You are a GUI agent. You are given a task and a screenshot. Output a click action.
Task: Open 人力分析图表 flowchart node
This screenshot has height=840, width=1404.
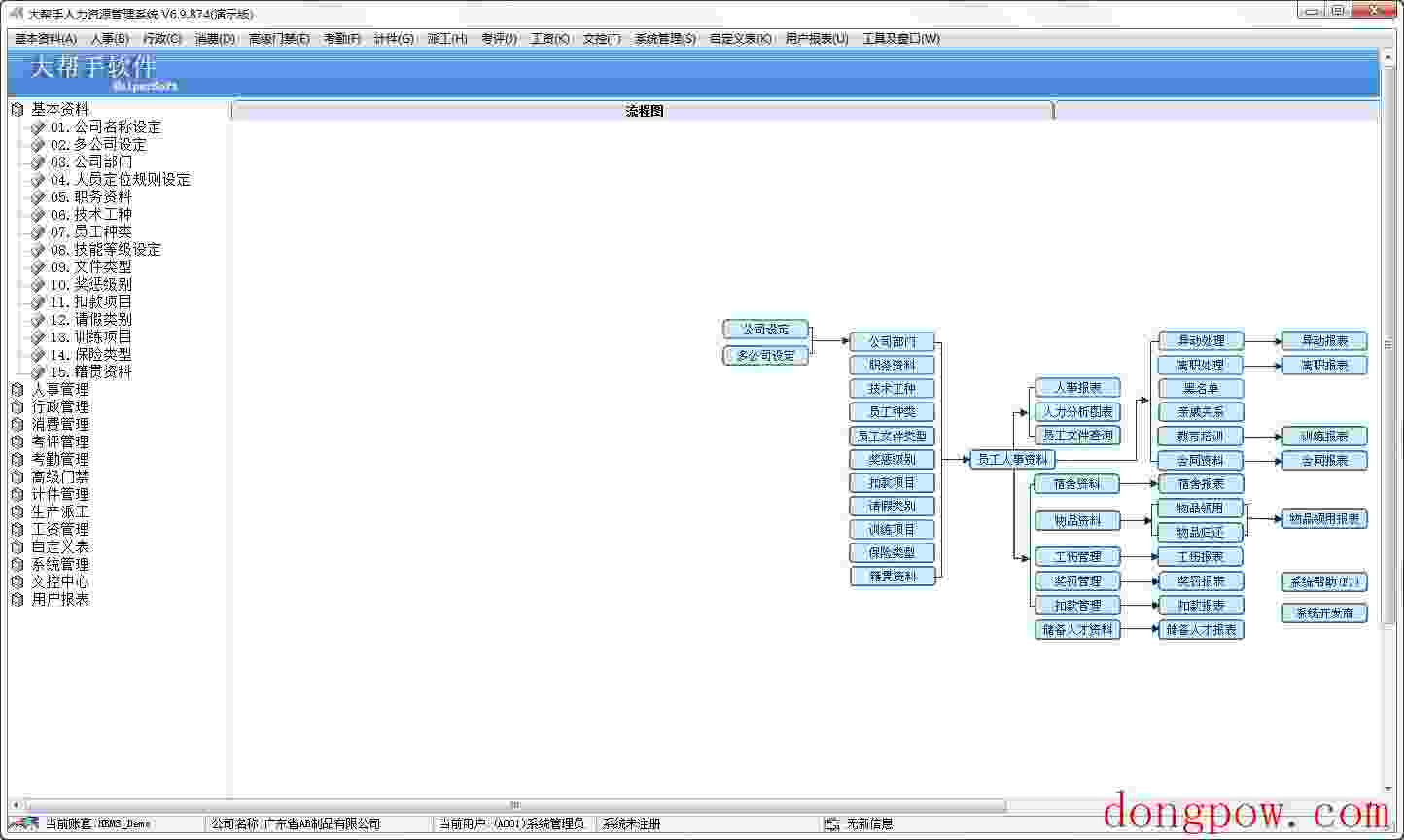tap(1077, 412)
